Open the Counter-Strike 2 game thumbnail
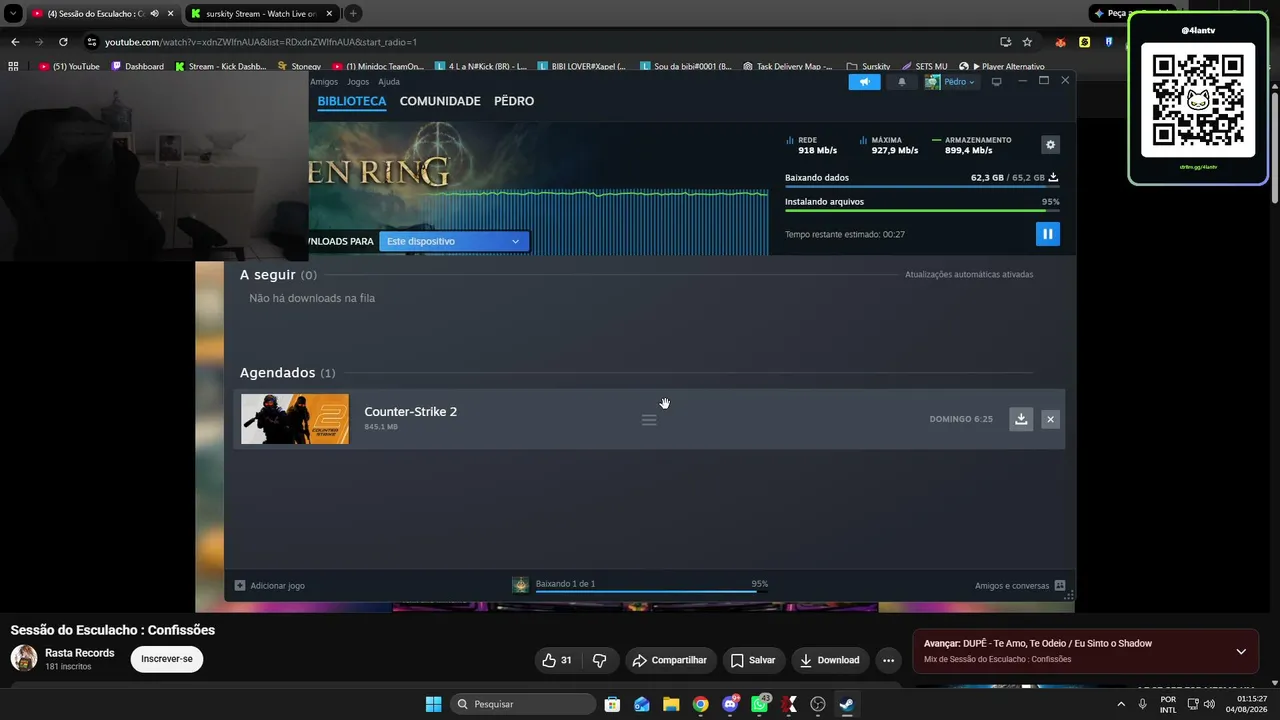The height and width of the screenshot is (720, 1280). (x=295, y=419)
